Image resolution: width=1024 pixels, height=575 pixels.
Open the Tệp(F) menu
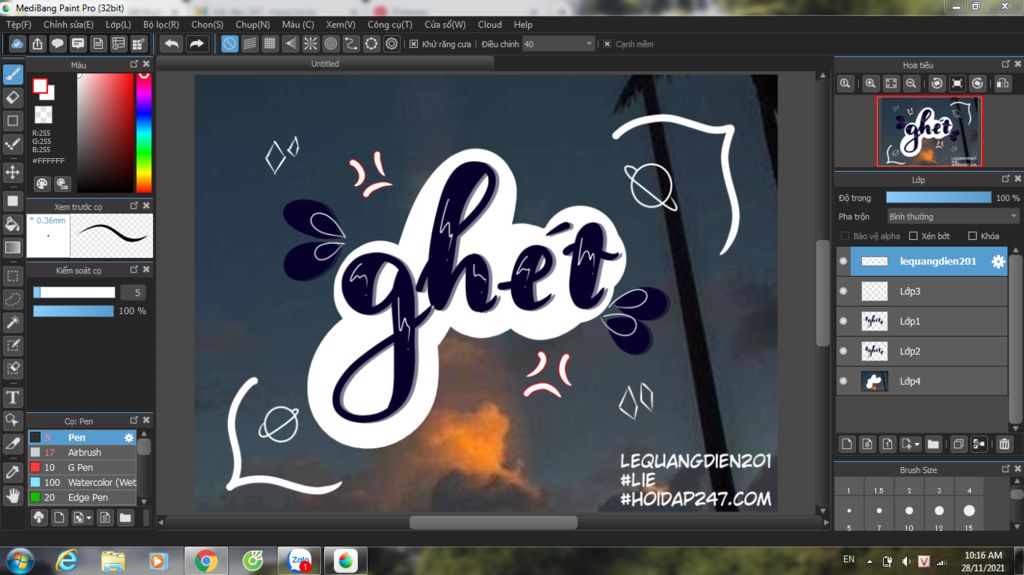click(19, 24)
